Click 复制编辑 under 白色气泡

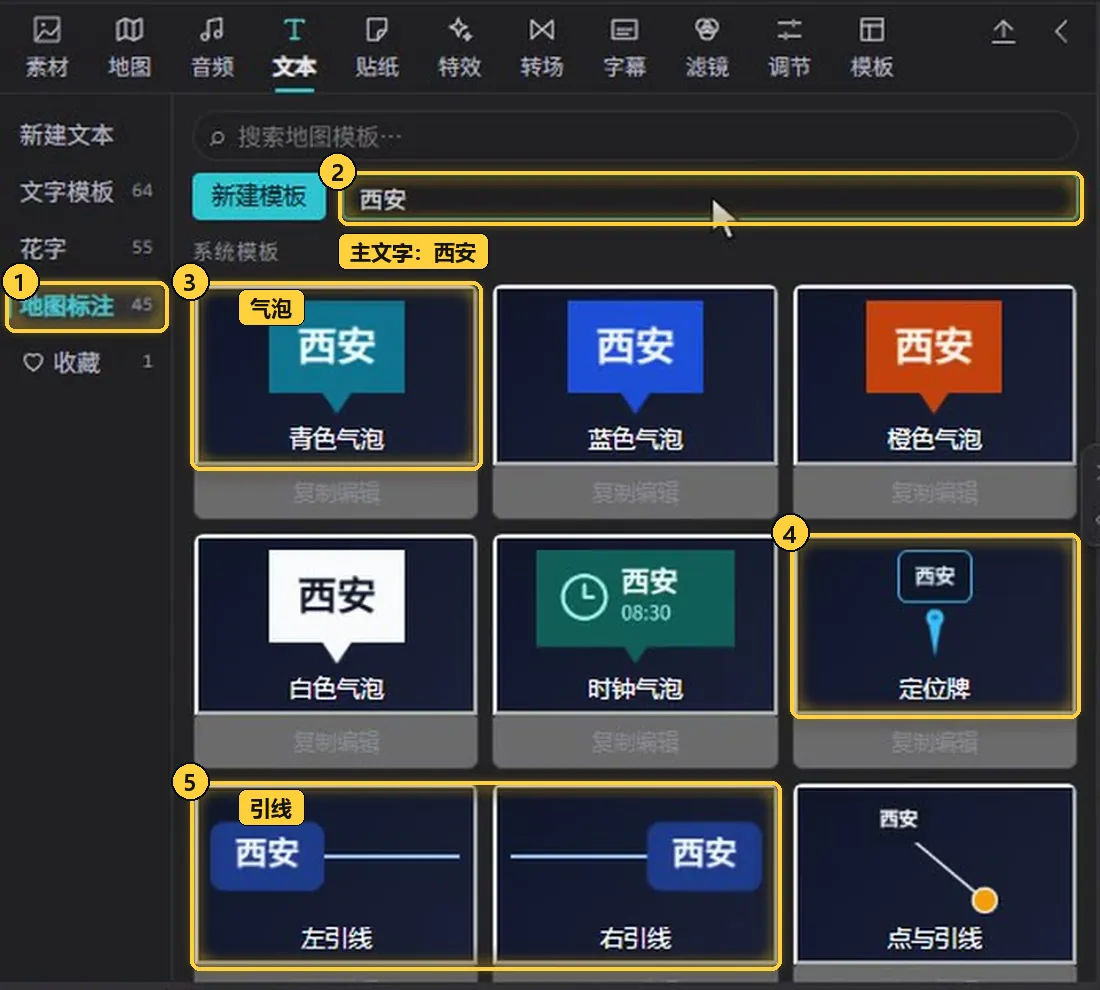click(x=336, y=742)
